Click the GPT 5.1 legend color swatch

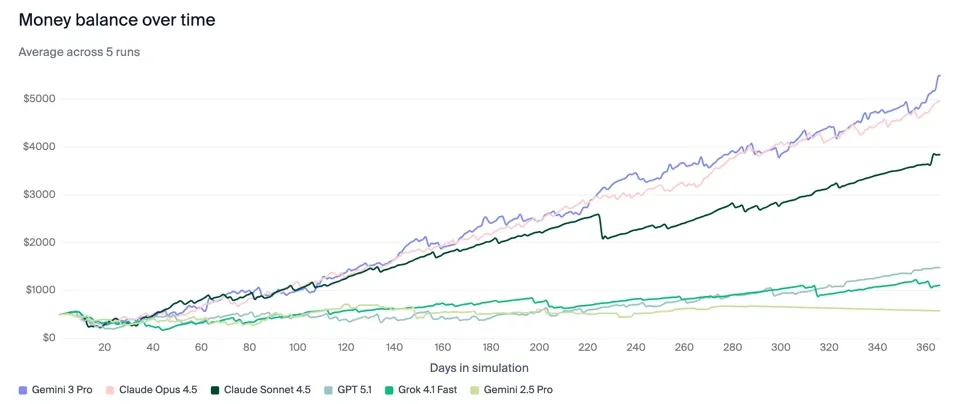(x=329, y=389)
